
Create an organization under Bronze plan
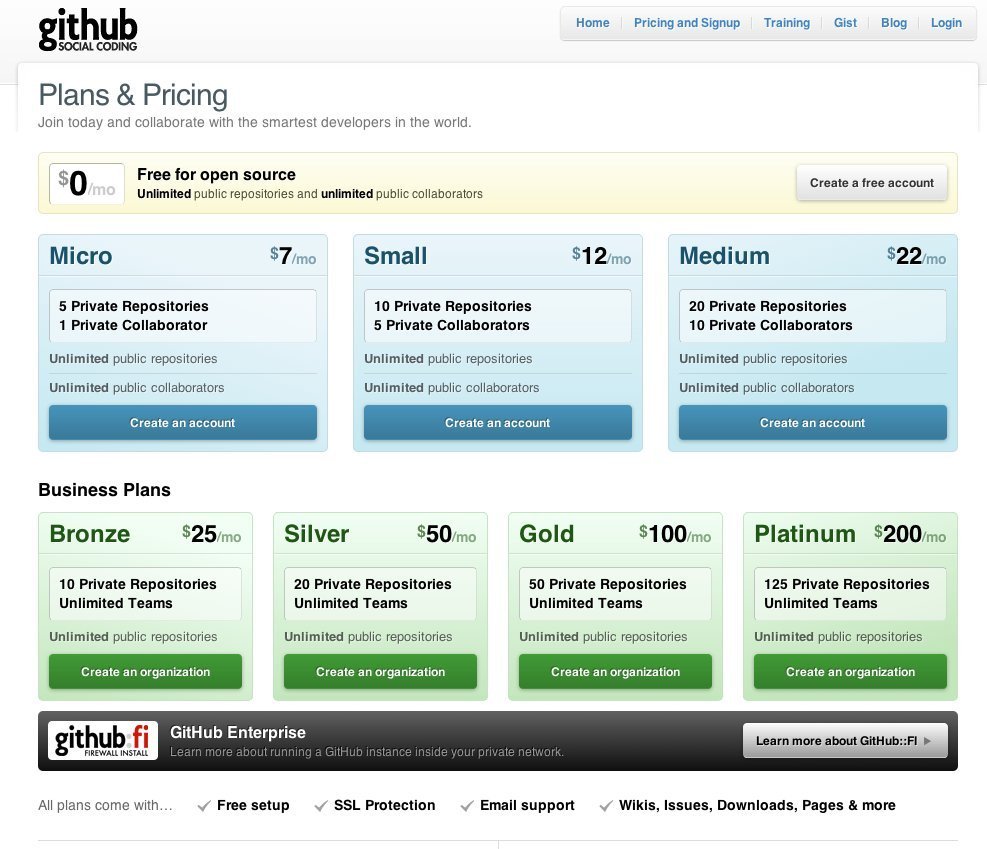click(145, 672)
